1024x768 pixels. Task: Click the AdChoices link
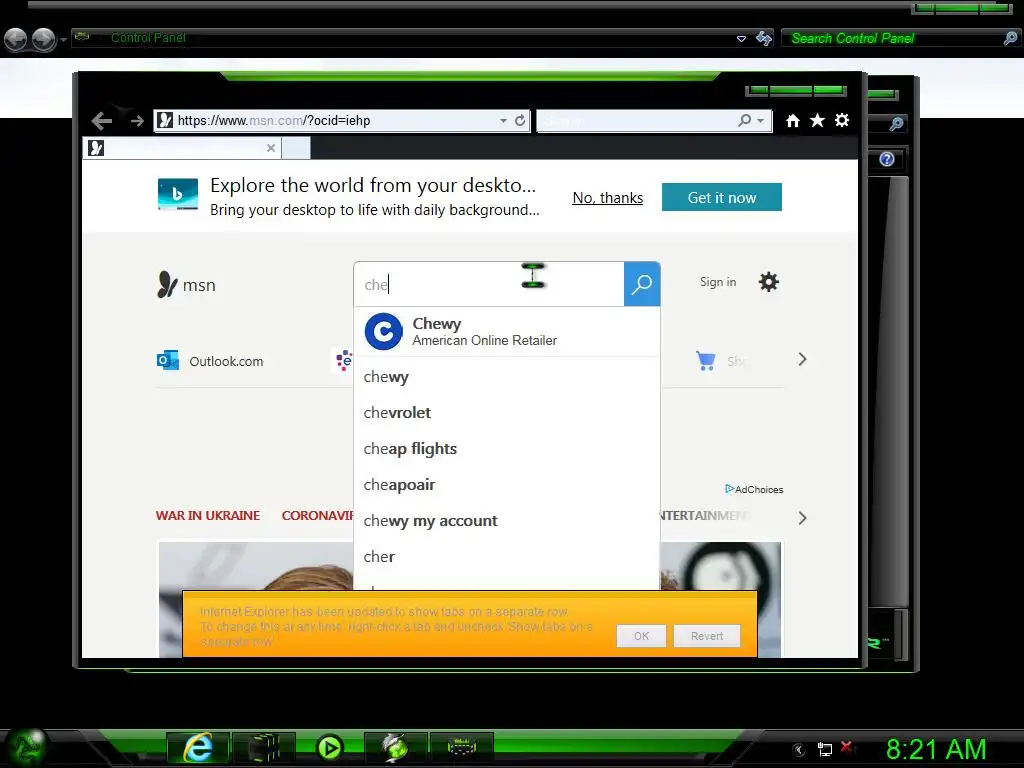(754, 489)
